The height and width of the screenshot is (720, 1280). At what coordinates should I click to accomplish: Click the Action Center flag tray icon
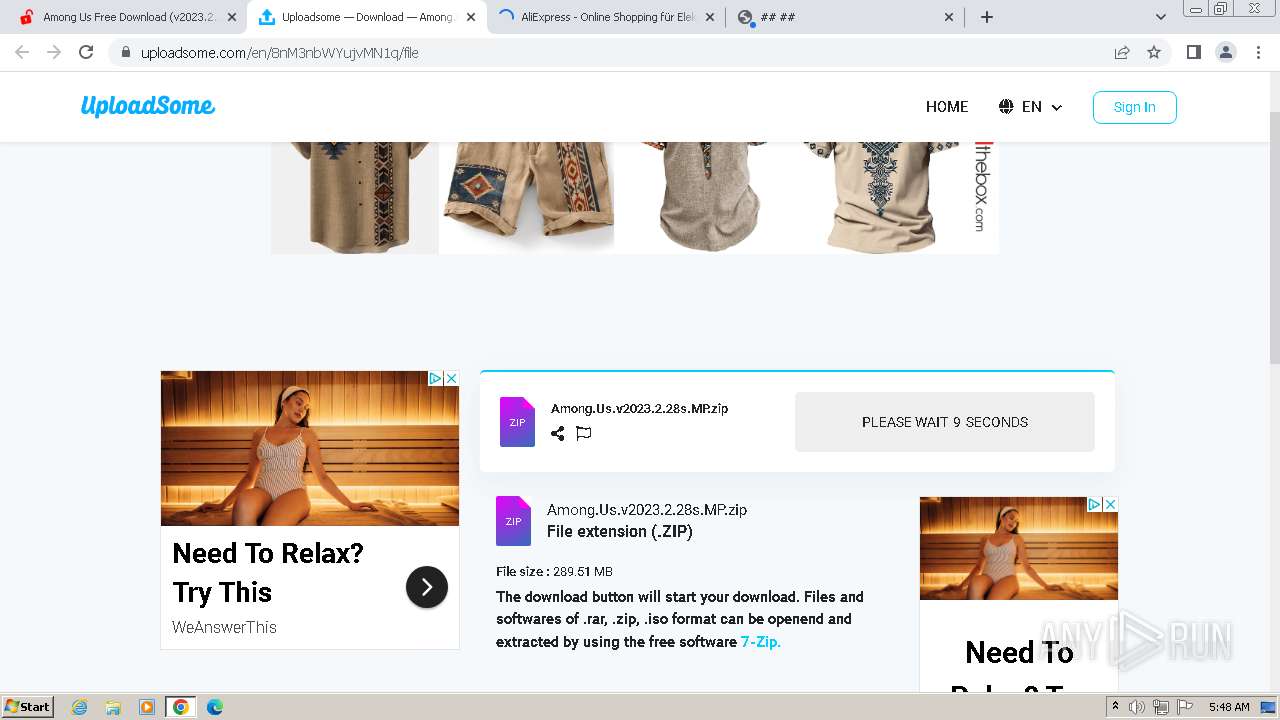[1184, 707]
